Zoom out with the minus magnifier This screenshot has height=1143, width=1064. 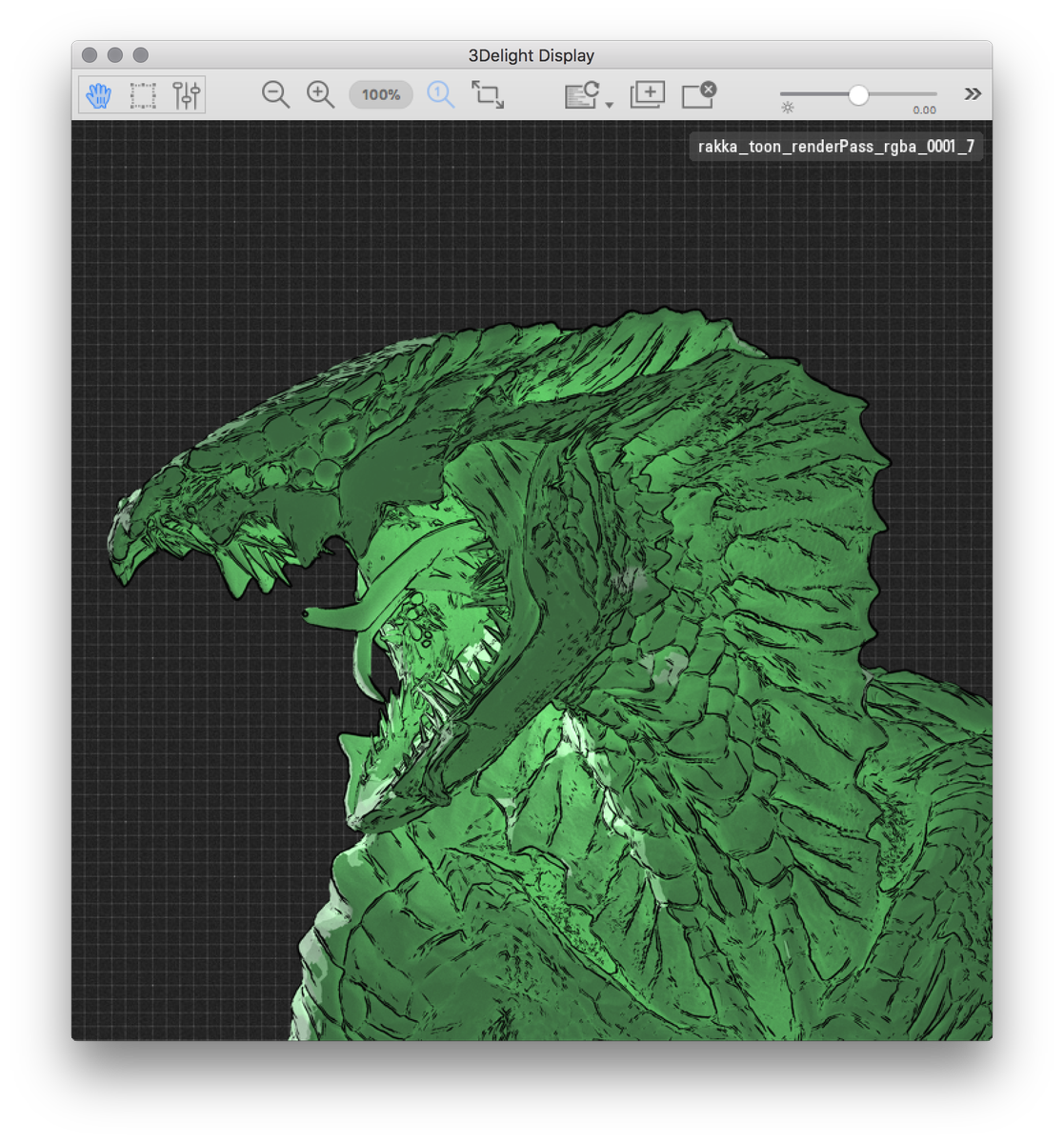point(276,94)
